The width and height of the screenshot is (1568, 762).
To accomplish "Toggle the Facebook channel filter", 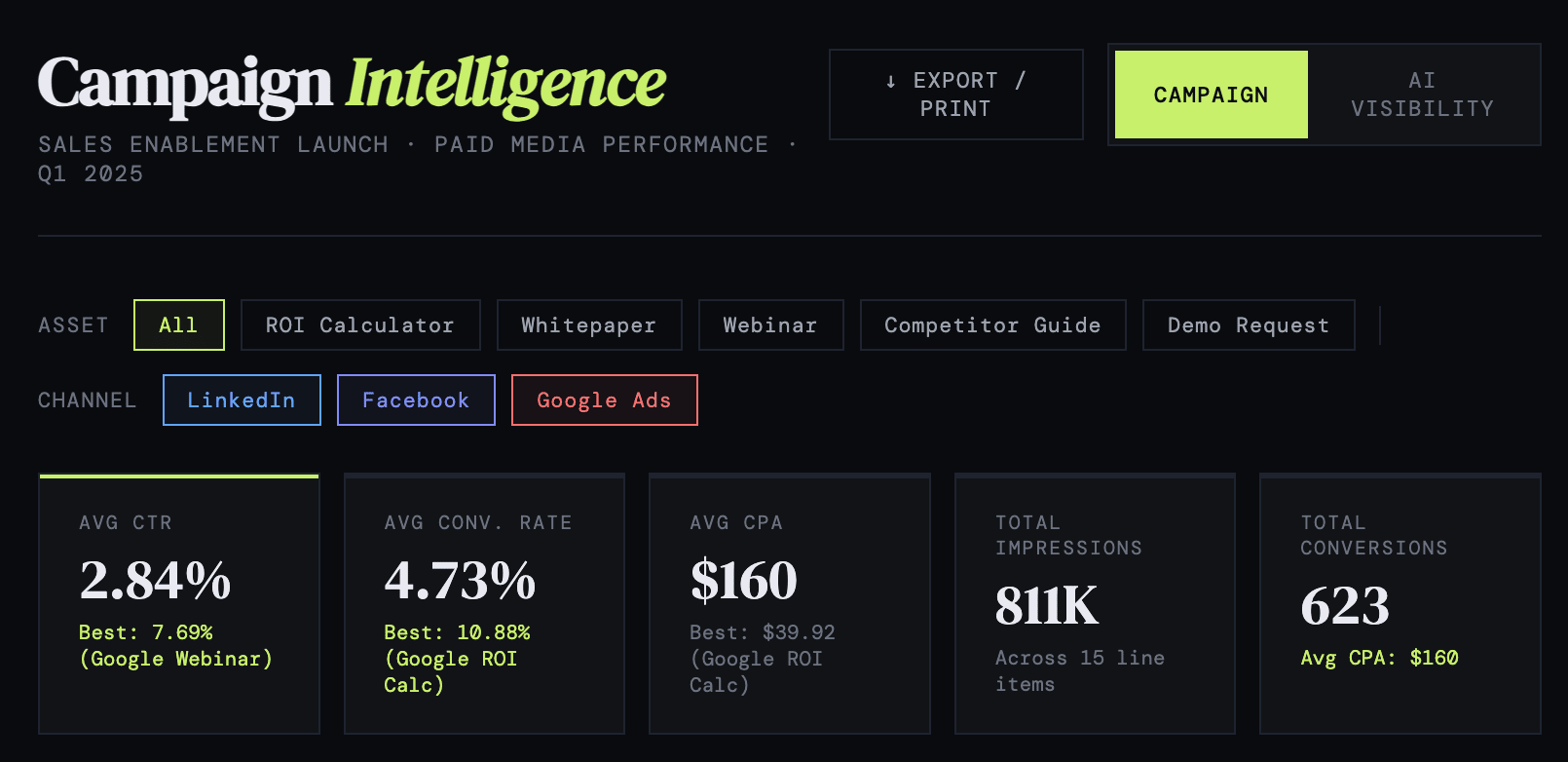I will (416, 400).
